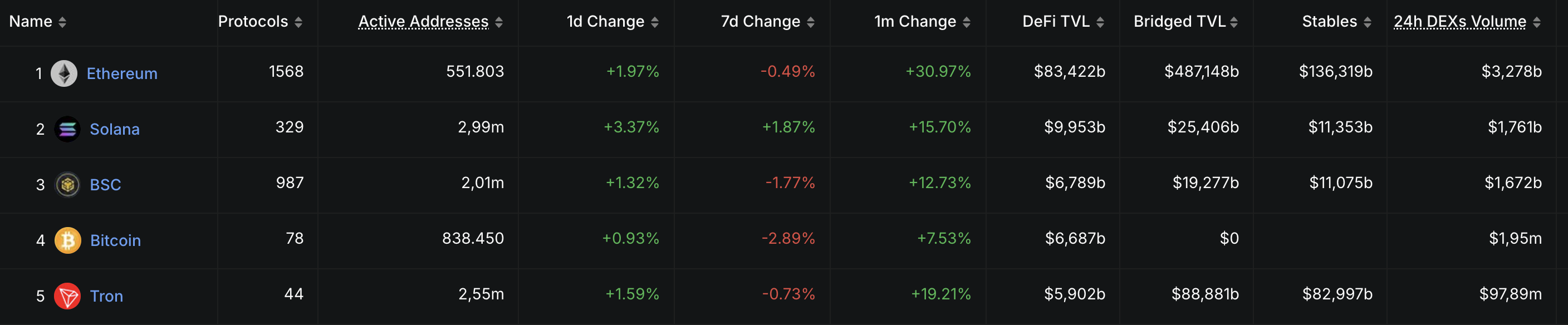
Task: Open the Solana chain link
Action: tap(115, 129)
